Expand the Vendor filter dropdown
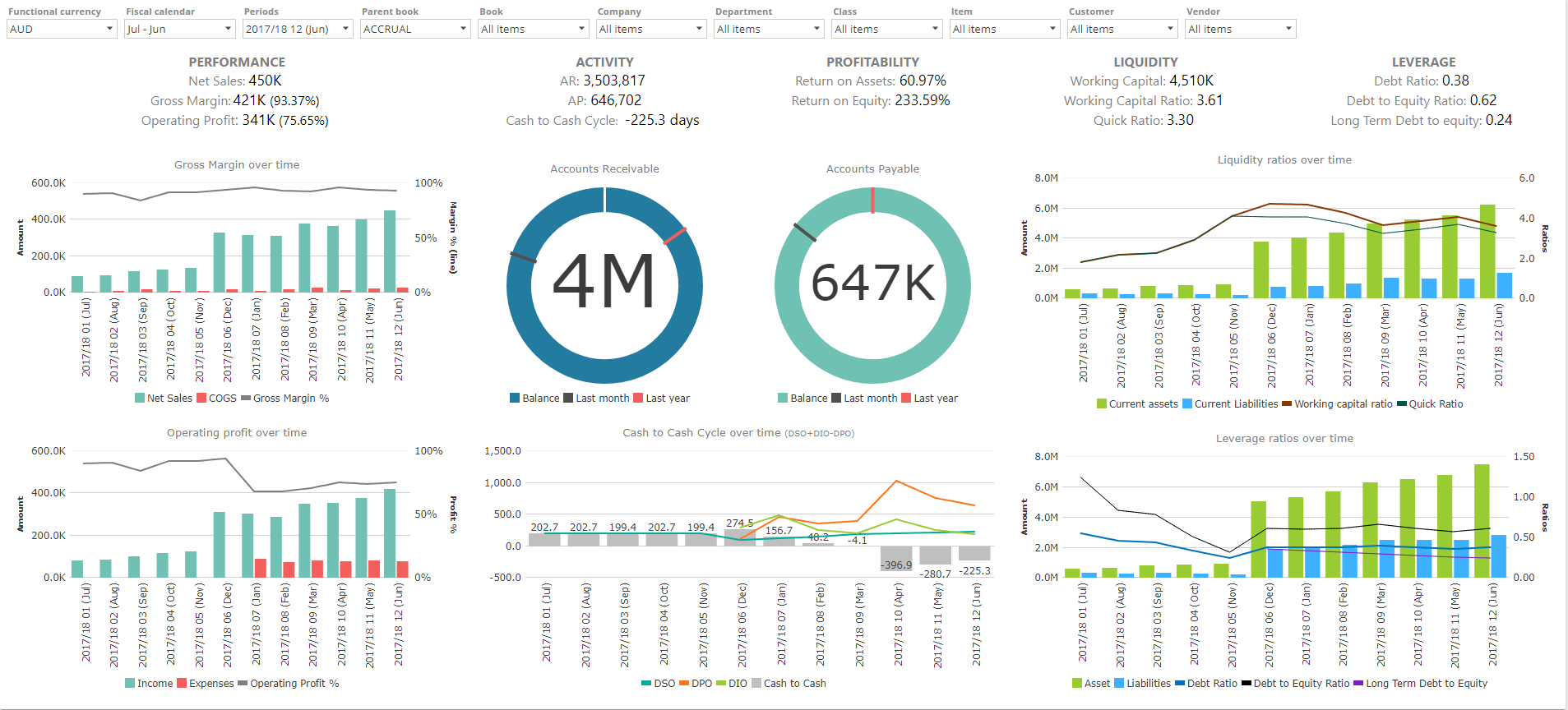 click(1240, 29)
